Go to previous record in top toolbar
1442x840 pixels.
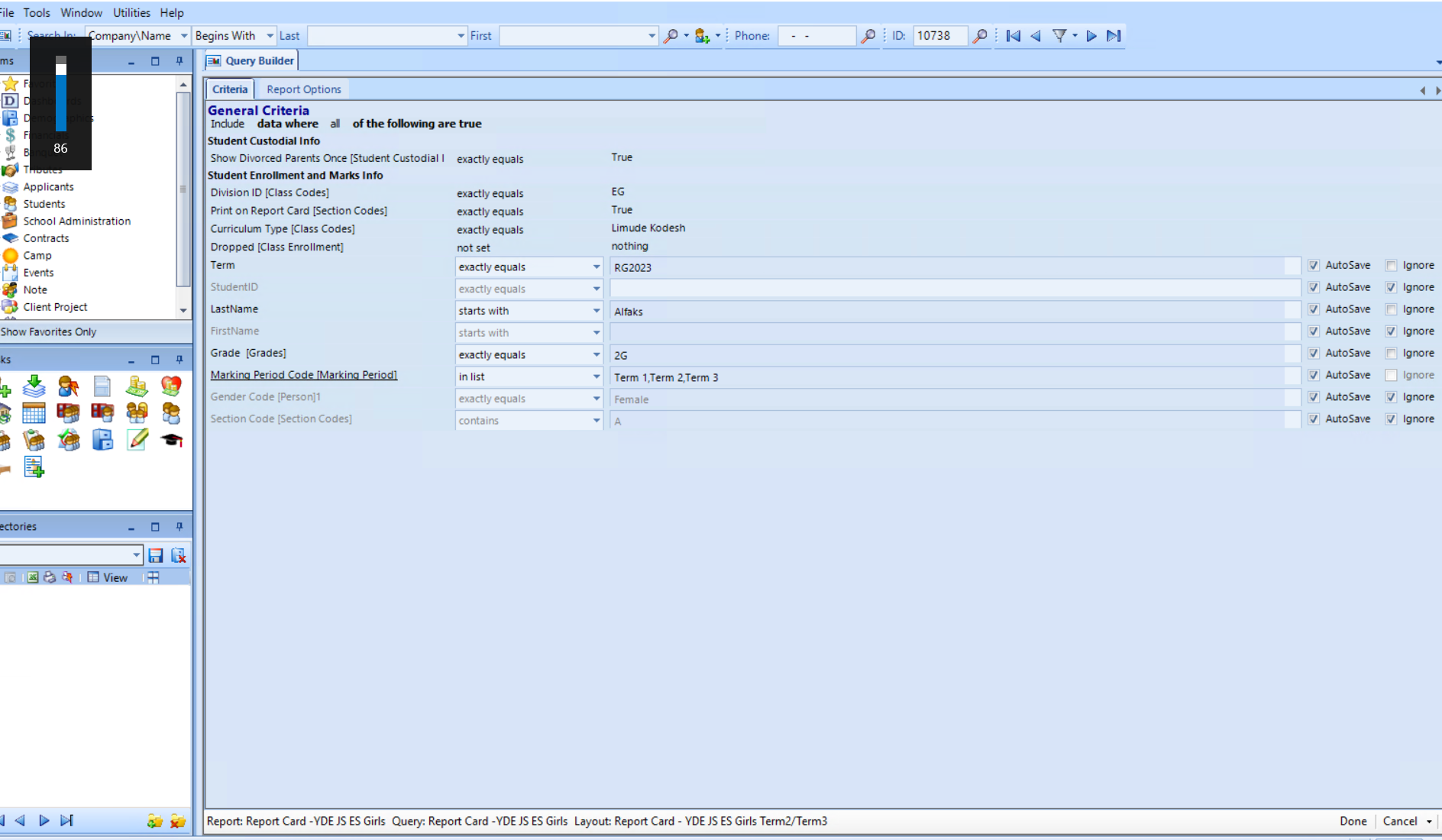[1036, 36]
